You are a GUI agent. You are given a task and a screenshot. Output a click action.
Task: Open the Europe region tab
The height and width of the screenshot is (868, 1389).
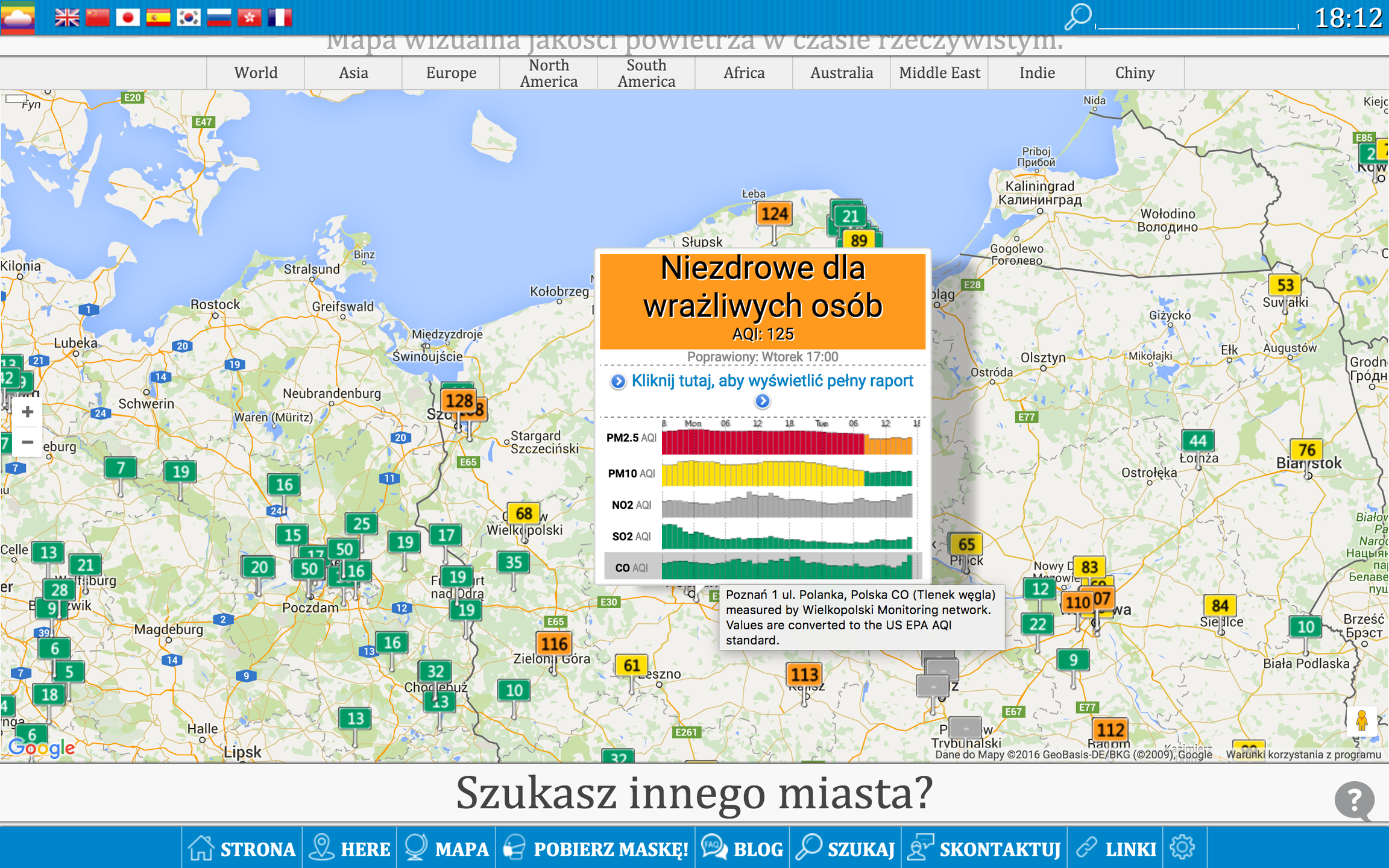click(x=451, y=73)
